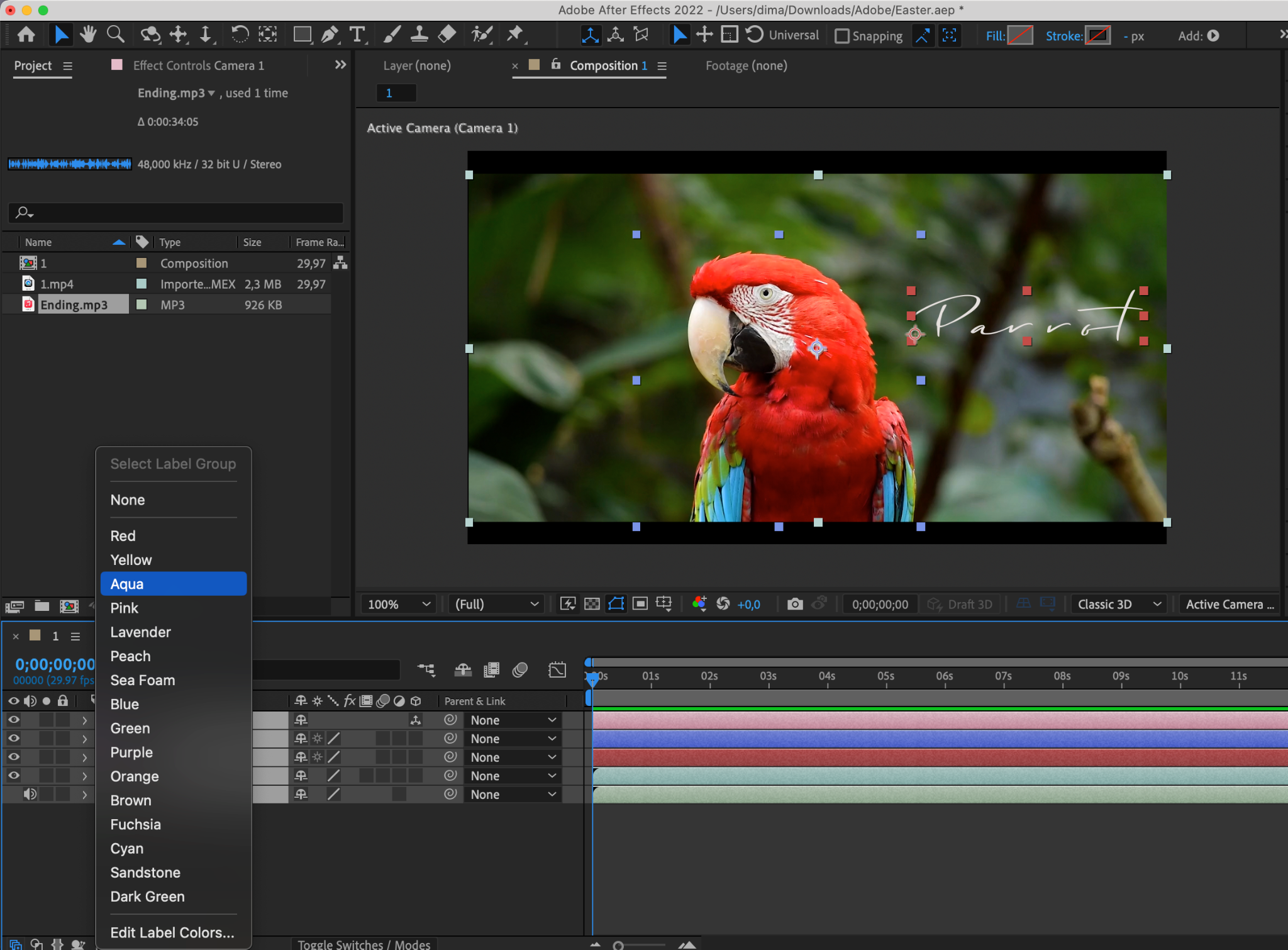Hide the first layer's eye icon
1288x950 pixels.
13,720
